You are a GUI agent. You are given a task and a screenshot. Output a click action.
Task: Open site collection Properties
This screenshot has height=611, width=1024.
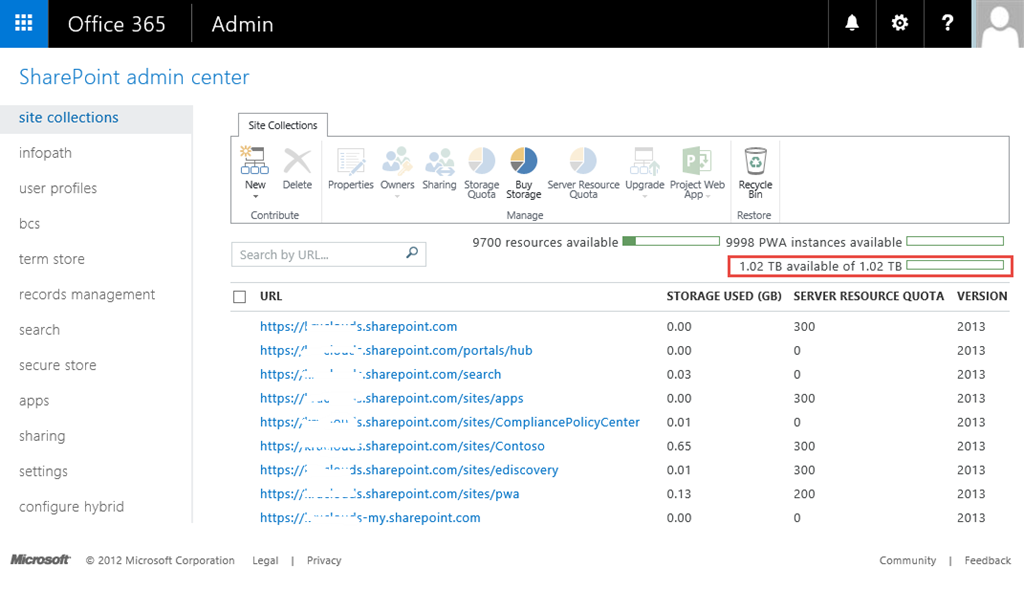click(x=351, y=168)
